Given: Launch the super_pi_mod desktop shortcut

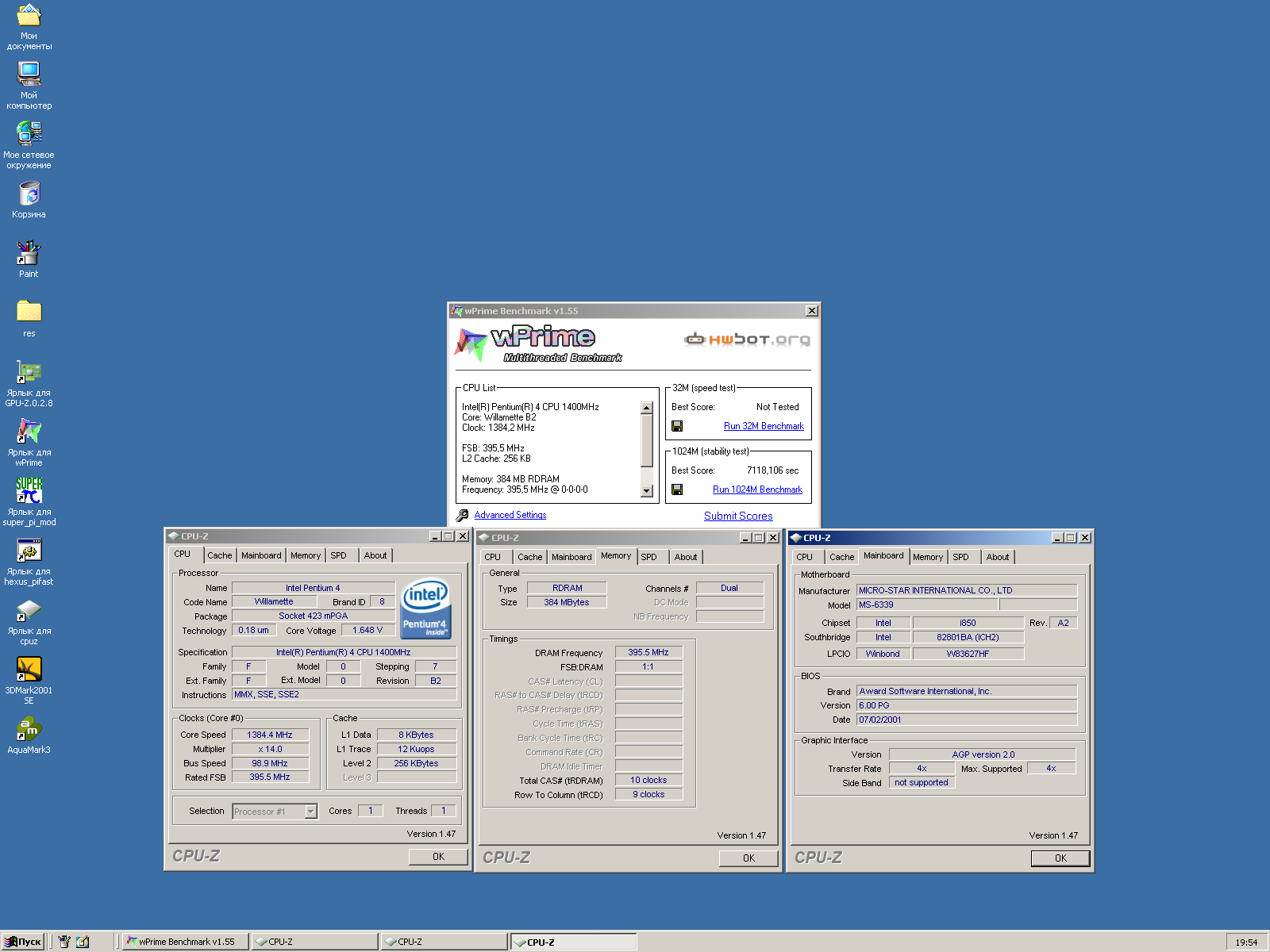Looking at the screenshot, I should tap(29, 502).
